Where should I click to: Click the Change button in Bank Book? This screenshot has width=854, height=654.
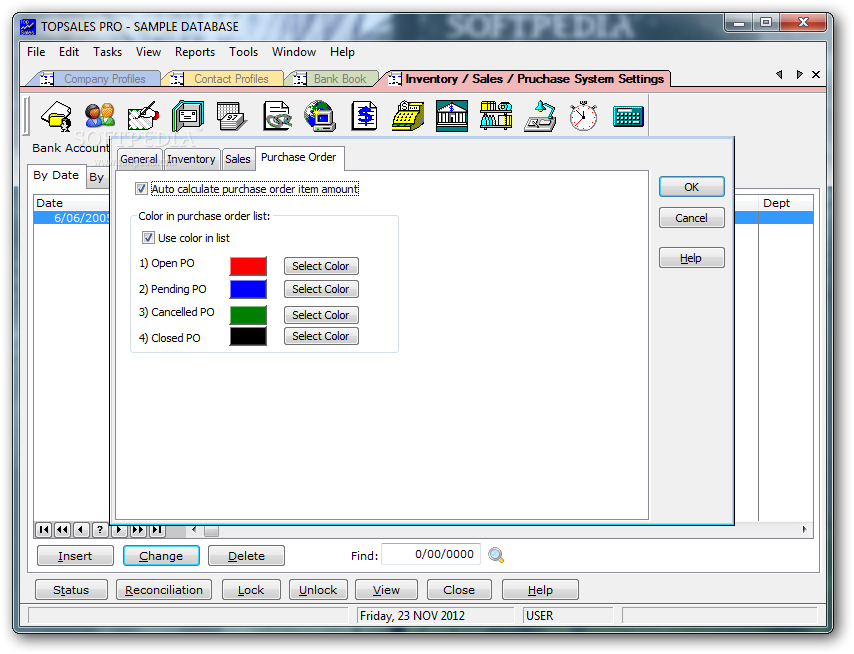pos(161,556)
